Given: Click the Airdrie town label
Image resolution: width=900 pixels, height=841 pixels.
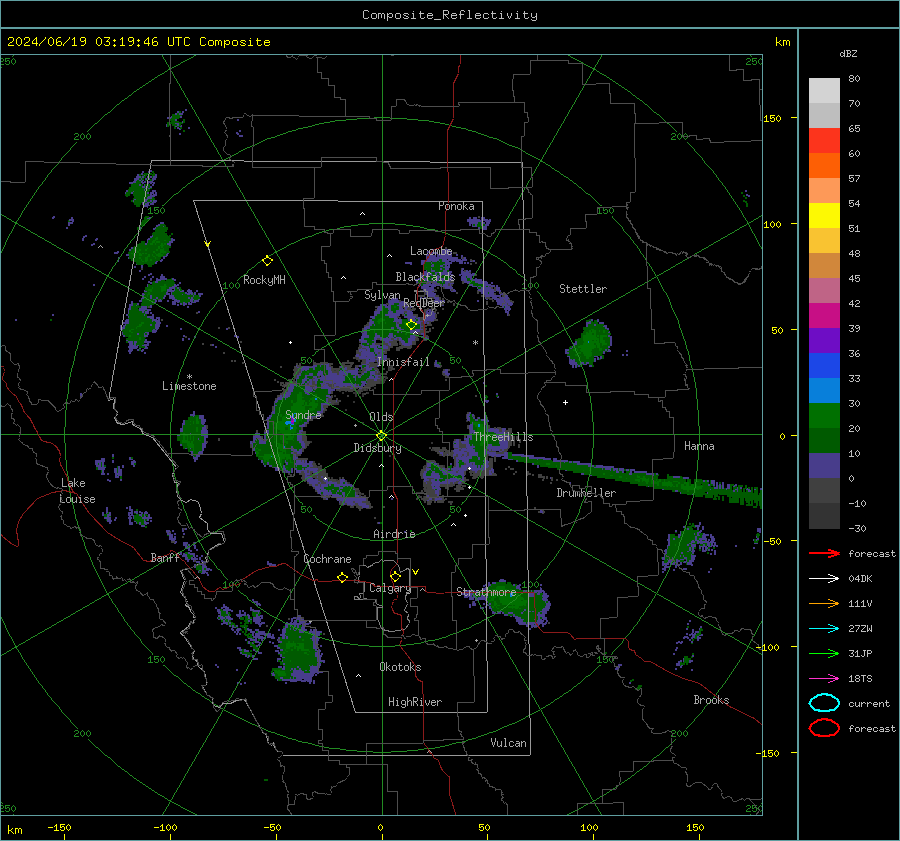Looking at the screenshot, I should (394, 534).
